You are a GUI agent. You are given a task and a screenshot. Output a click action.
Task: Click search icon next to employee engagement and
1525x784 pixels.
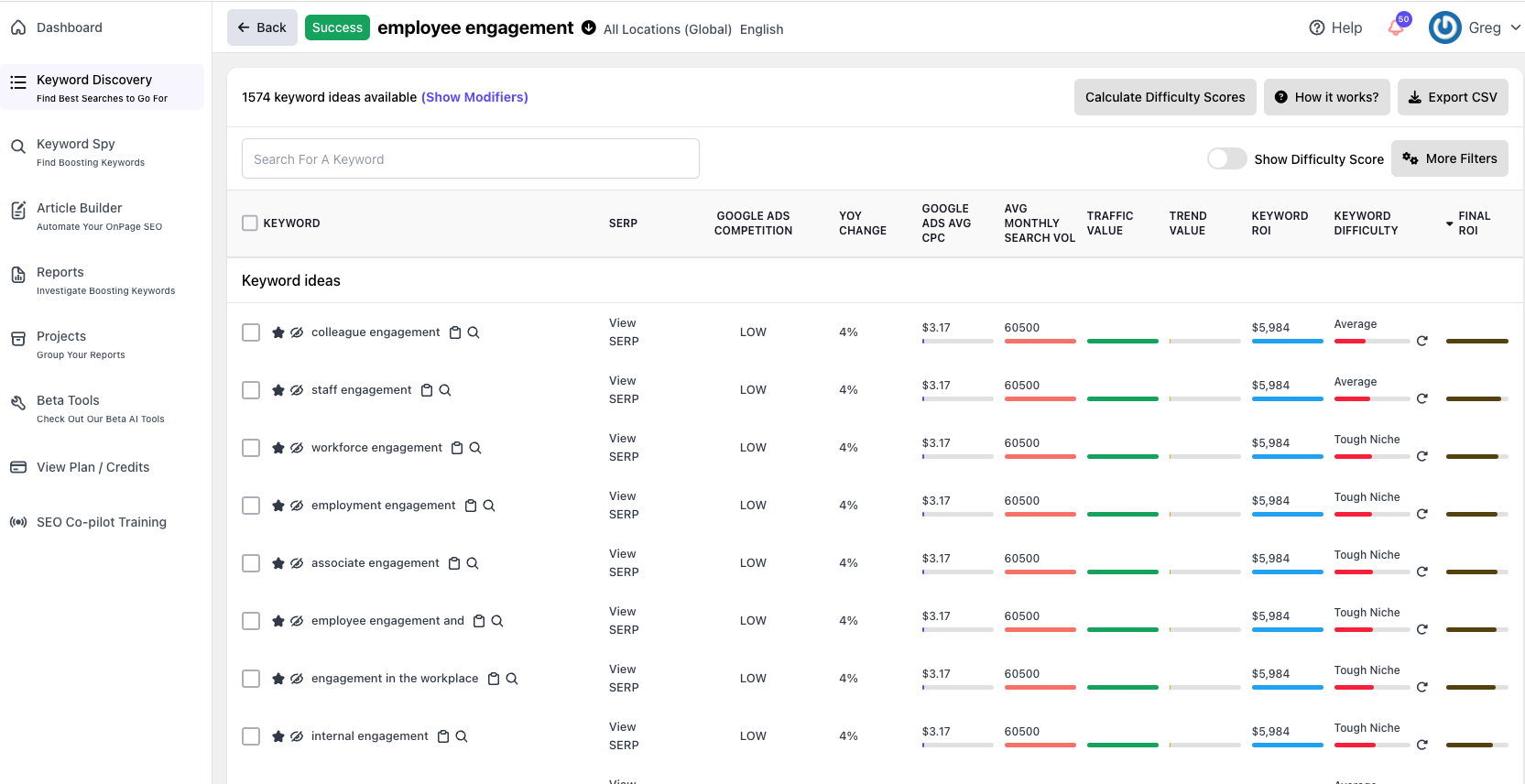497,621
